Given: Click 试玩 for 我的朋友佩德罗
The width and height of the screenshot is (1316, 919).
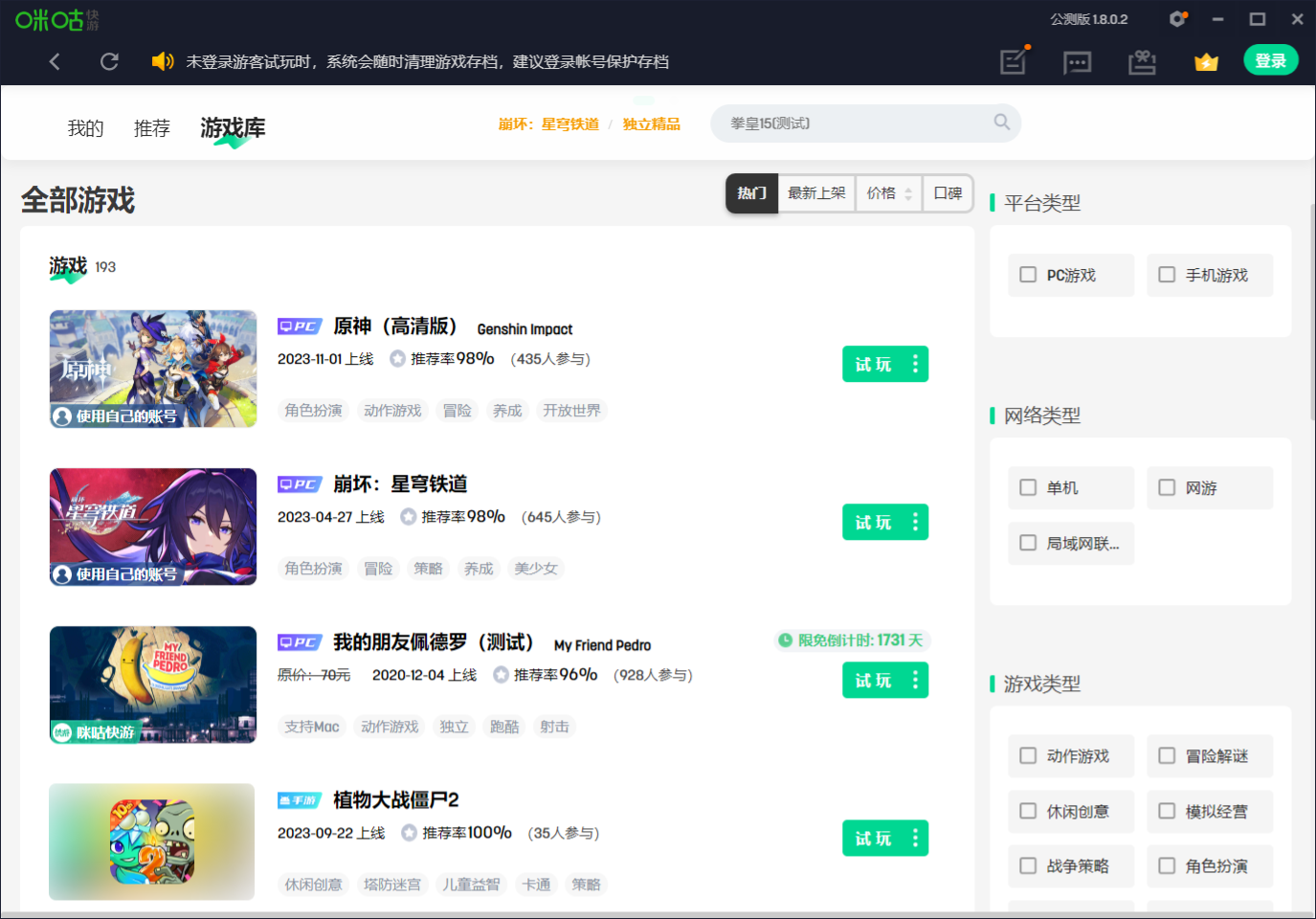Looking at the screenshot, I should click(x=873, y=680).
